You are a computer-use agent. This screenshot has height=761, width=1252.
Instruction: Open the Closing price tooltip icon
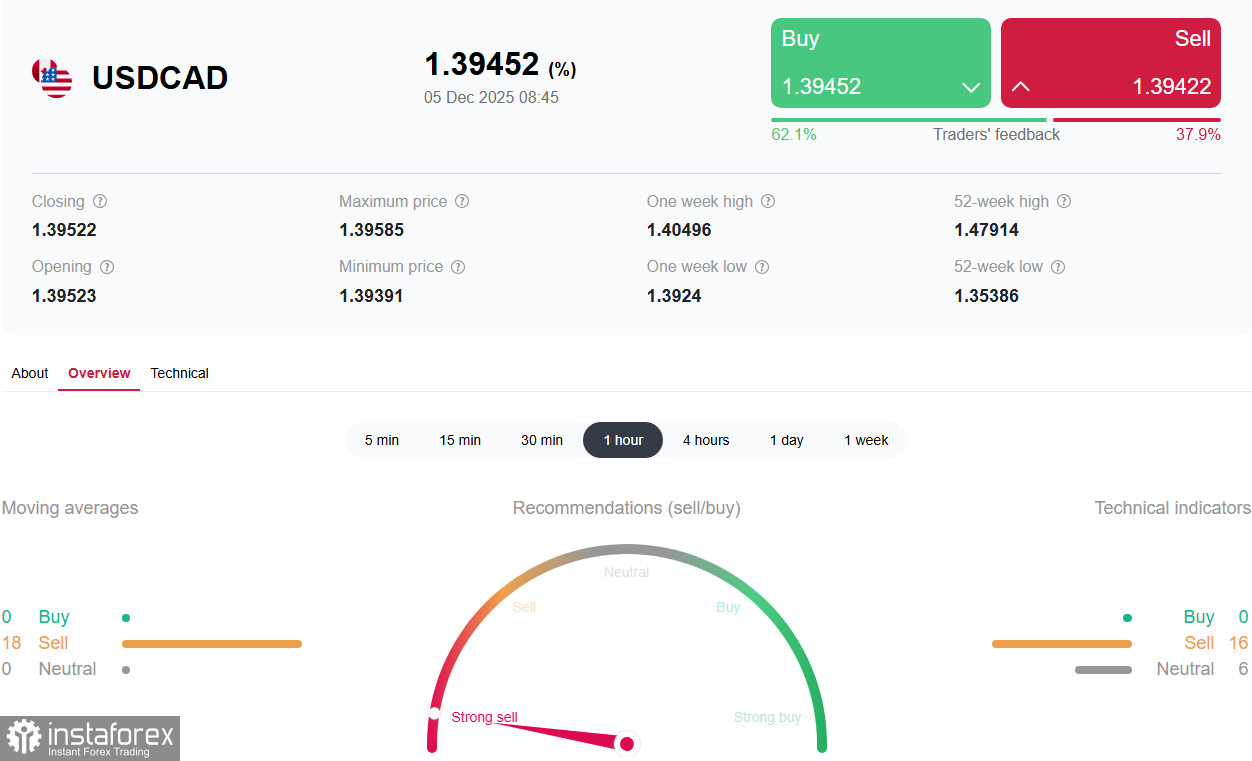coord(100,201)
